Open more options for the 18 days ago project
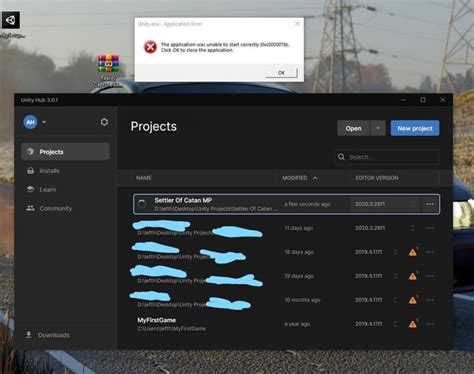 tap(430, 252)
